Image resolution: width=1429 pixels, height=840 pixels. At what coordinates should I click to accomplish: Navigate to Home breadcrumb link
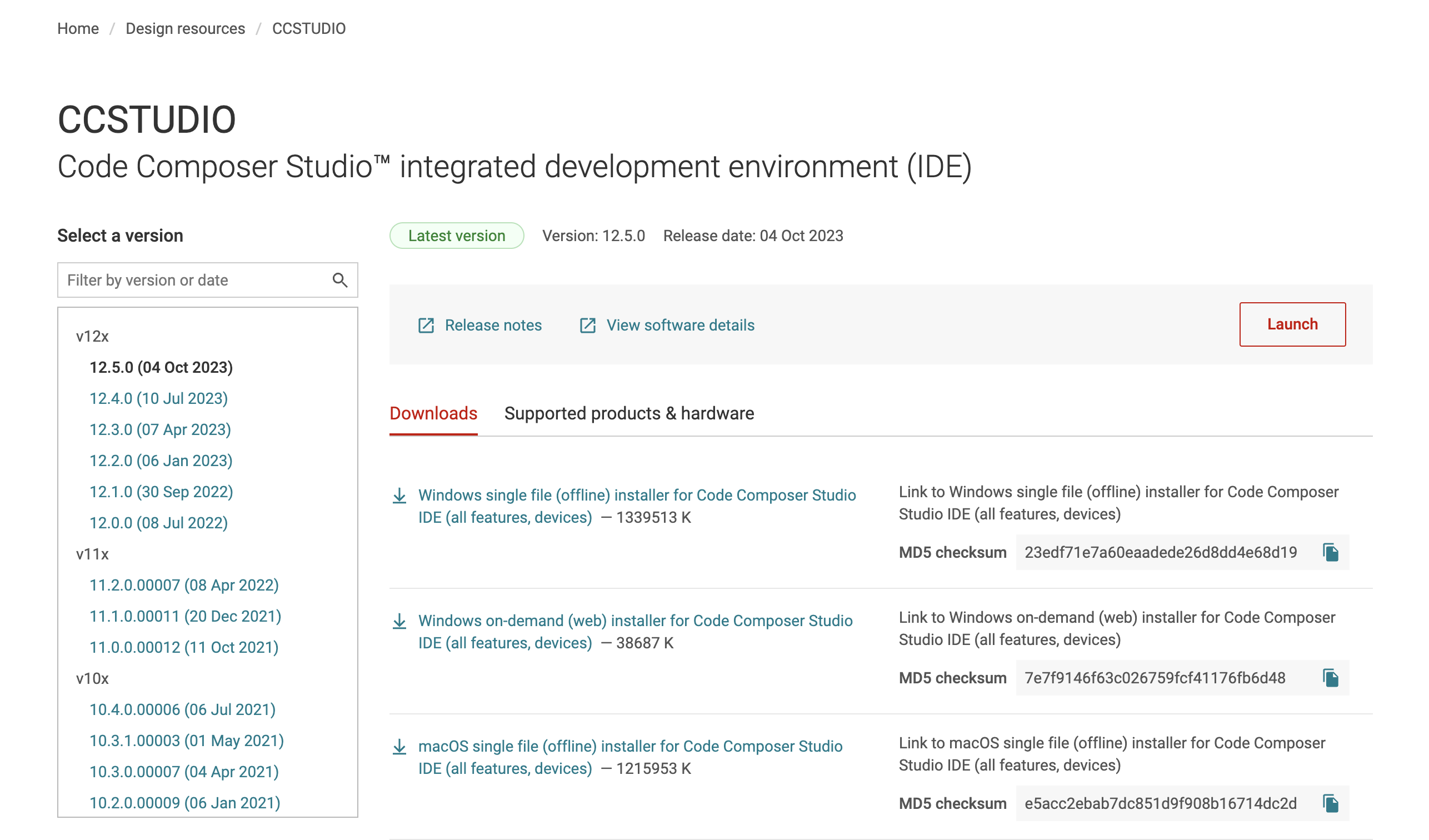tap(78, 28)
